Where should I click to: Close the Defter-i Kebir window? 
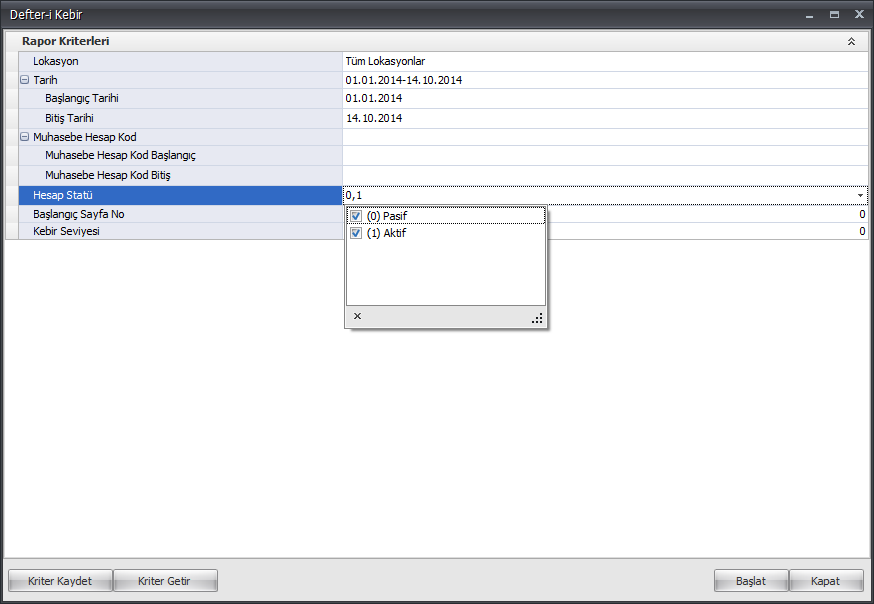click(x=859, y=15)
